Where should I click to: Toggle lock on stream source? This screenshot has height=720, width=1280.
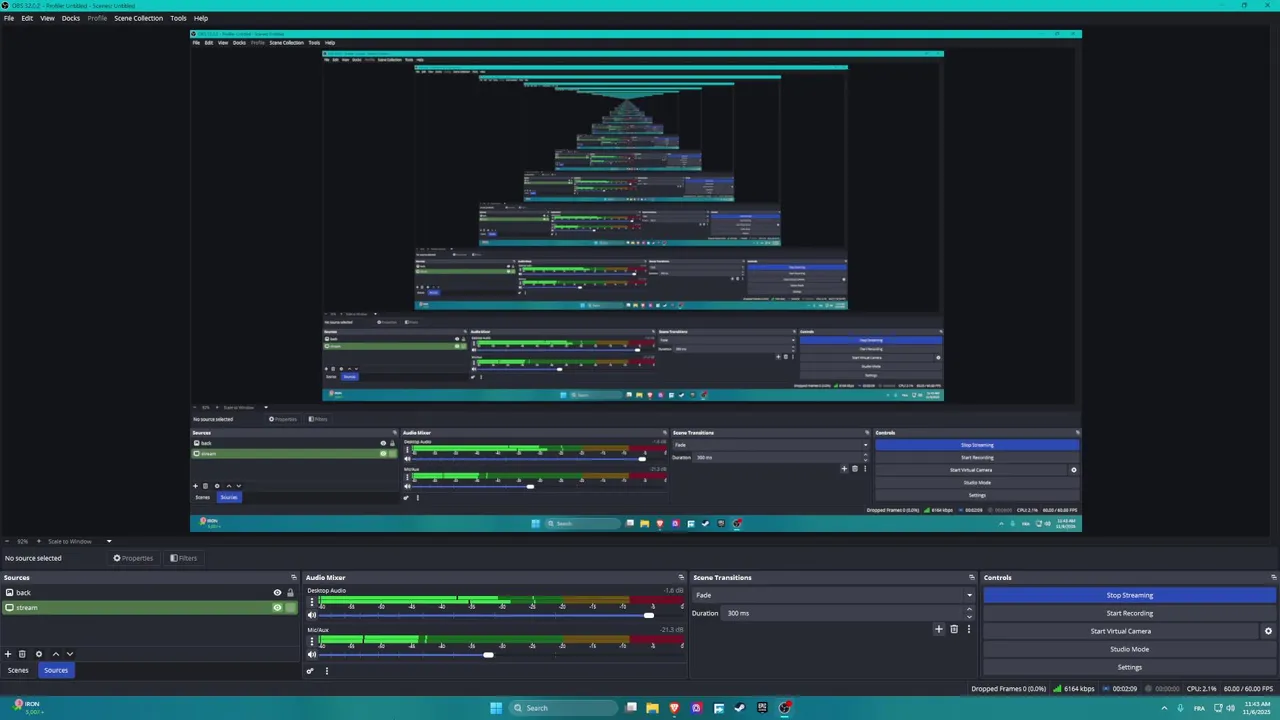point(290,608)
